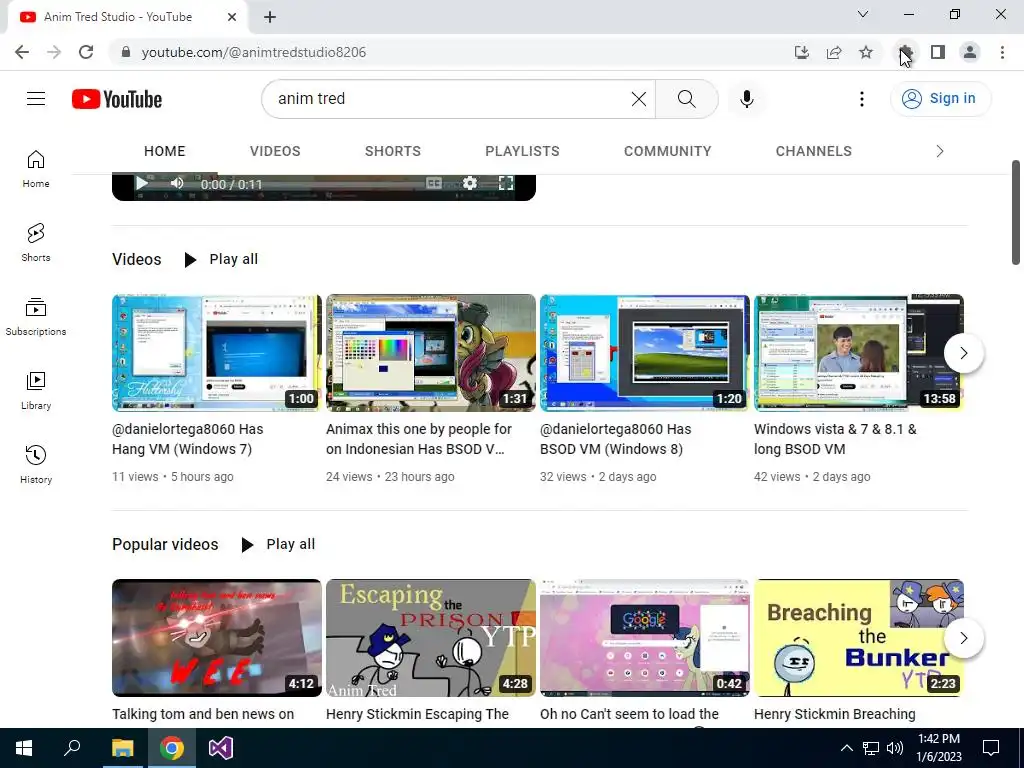Open BSOD VM (Windows 8) video thumbnail

645,353
